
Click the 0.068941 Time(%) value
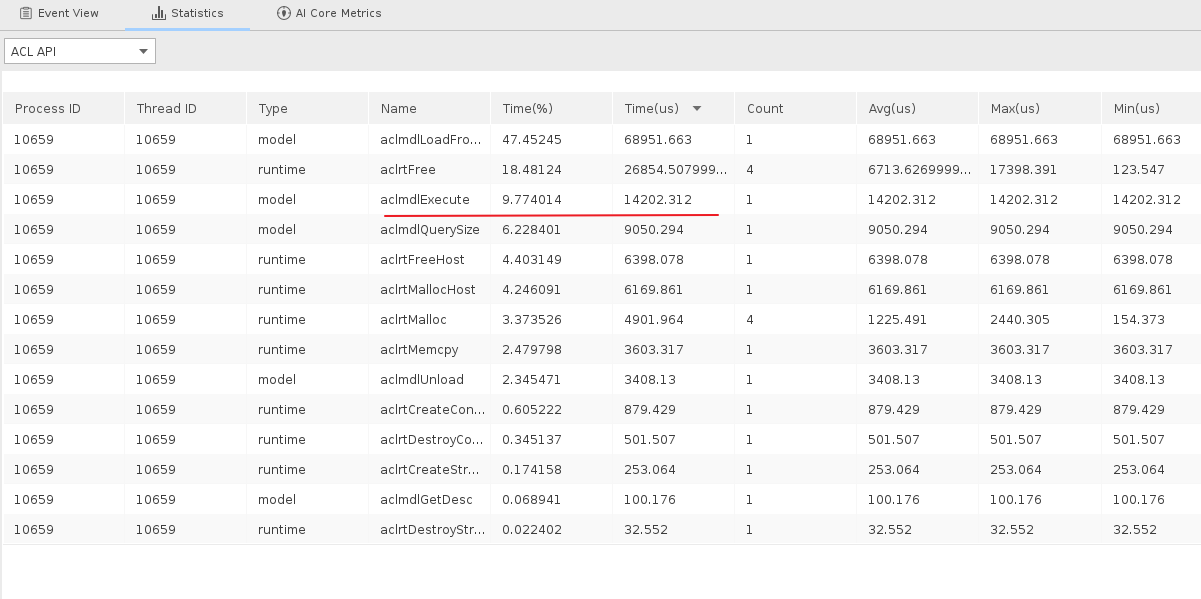[x=532, y=500]
